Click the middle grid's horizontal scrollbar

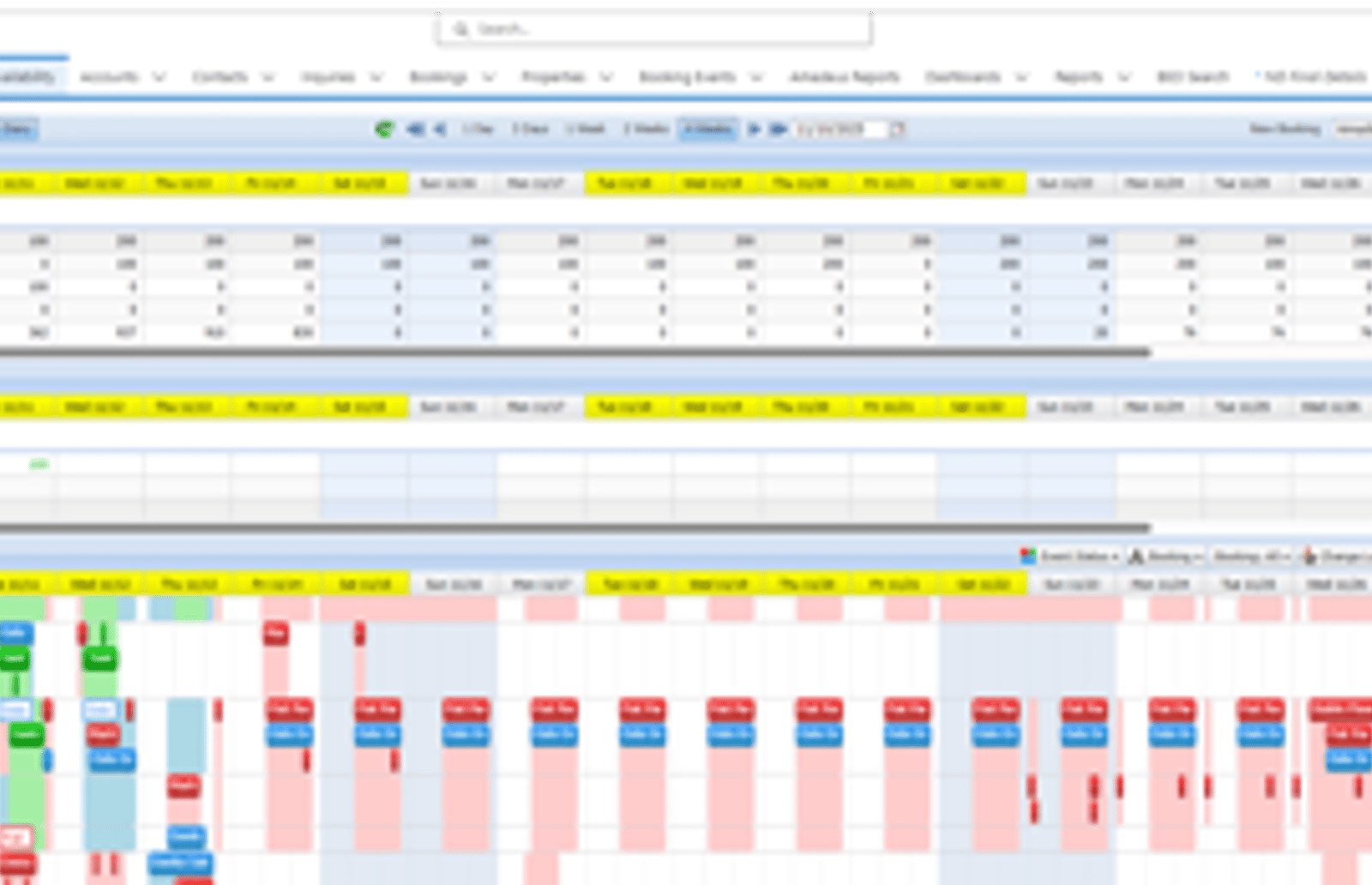click(x=575, y=528)
